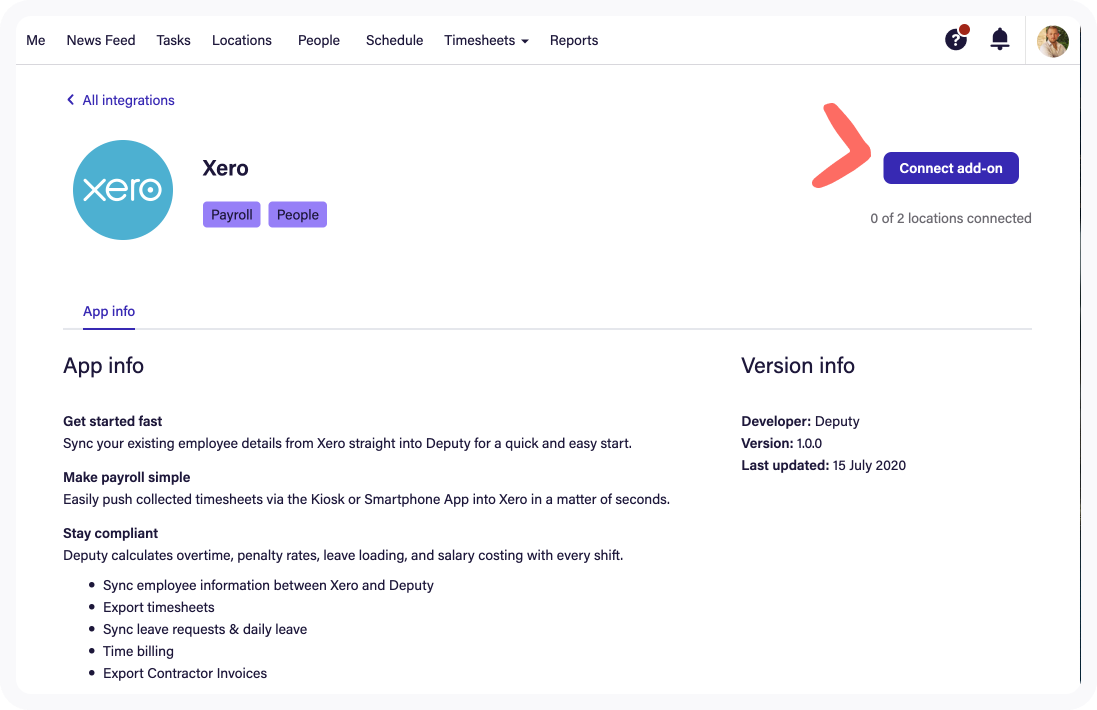Click 'Export Contractor Invoices' bullet

185,673
